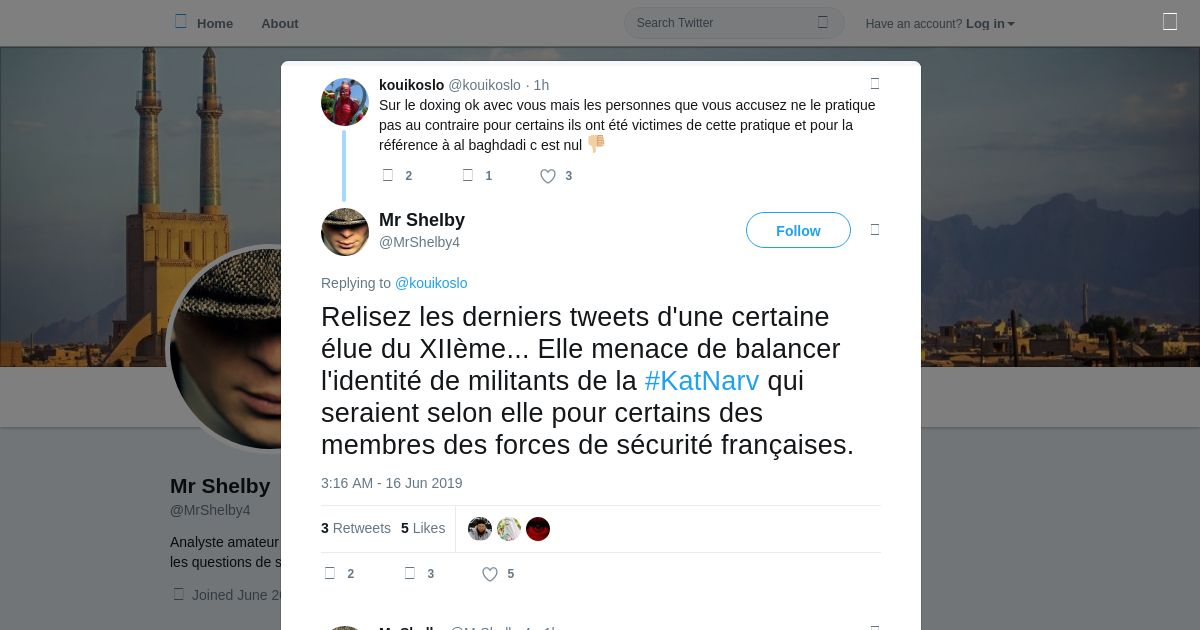
Task: Open kouikoslo's avatar picture
Action: [x=345, y=102]
